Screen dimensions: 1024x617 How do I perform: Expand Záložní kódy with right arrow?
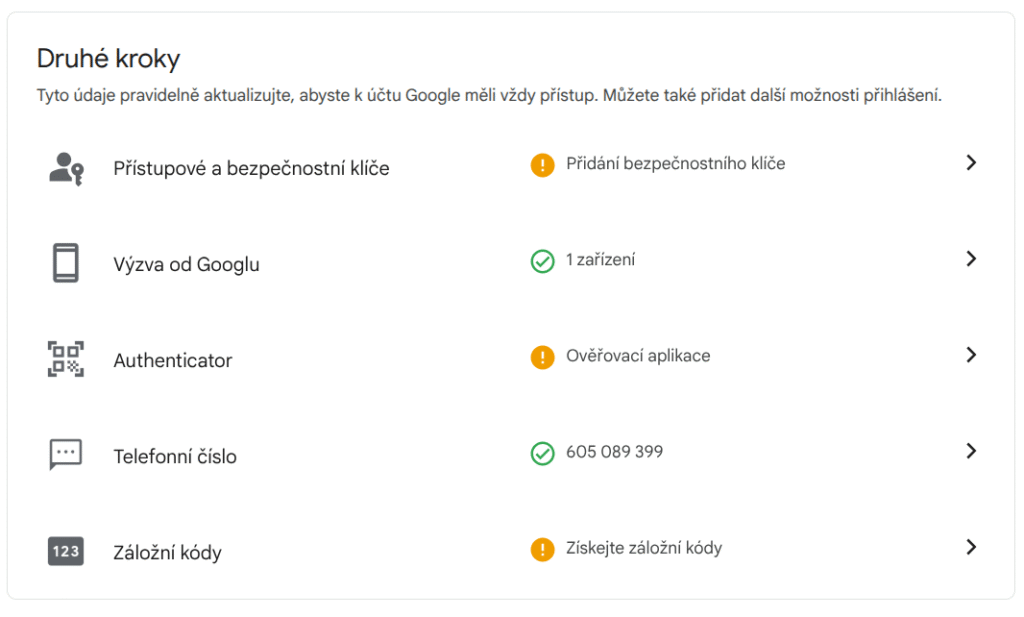coord(971,546)
